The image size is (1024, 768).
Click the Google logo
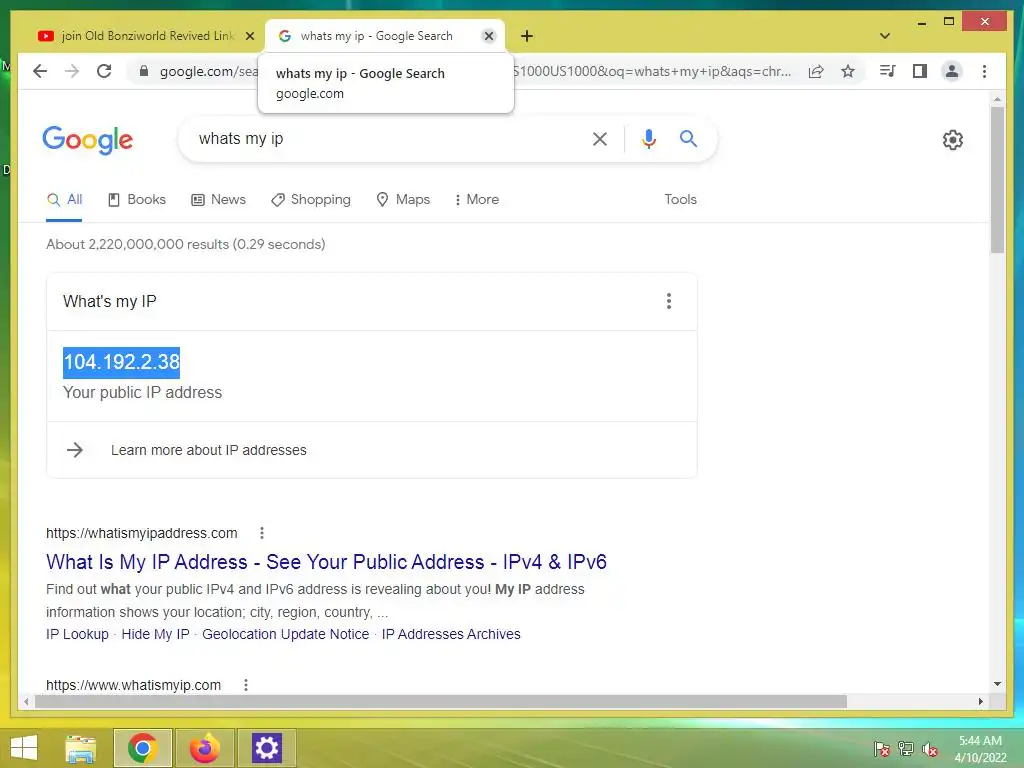coord(88,140)
